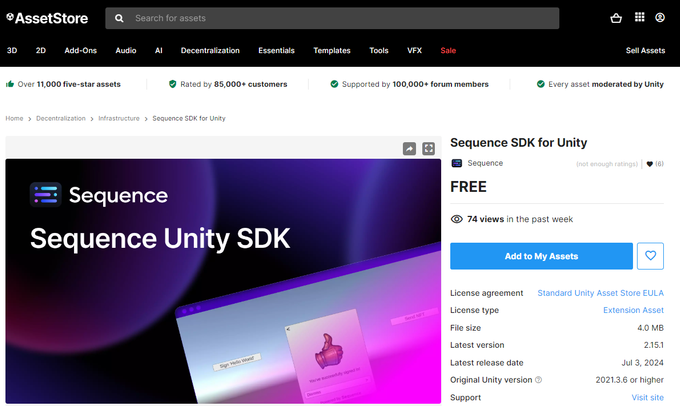680x406 pixels.
Task: Open the Add-Ons category menu
Action: pos(81,50)
